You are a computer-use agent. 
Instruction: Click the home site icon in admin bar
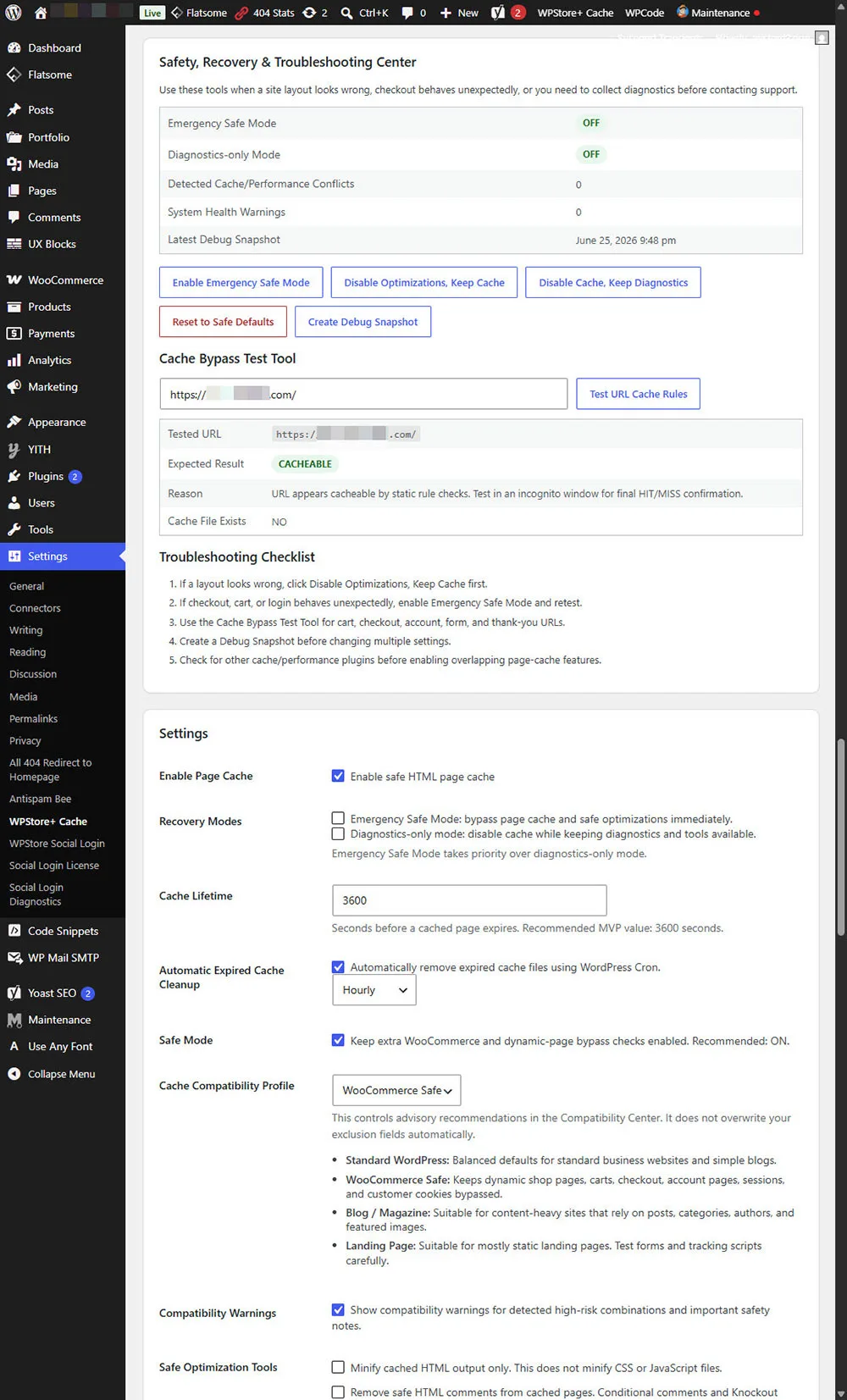tap(40, 13)
